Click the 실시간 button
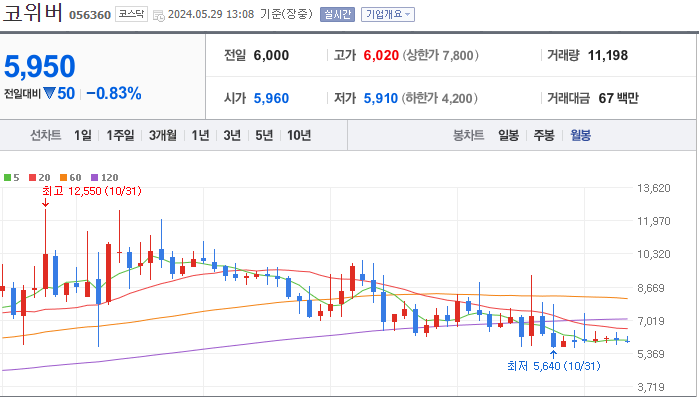This screenshot has width=699, height=397. click(337, 14)
